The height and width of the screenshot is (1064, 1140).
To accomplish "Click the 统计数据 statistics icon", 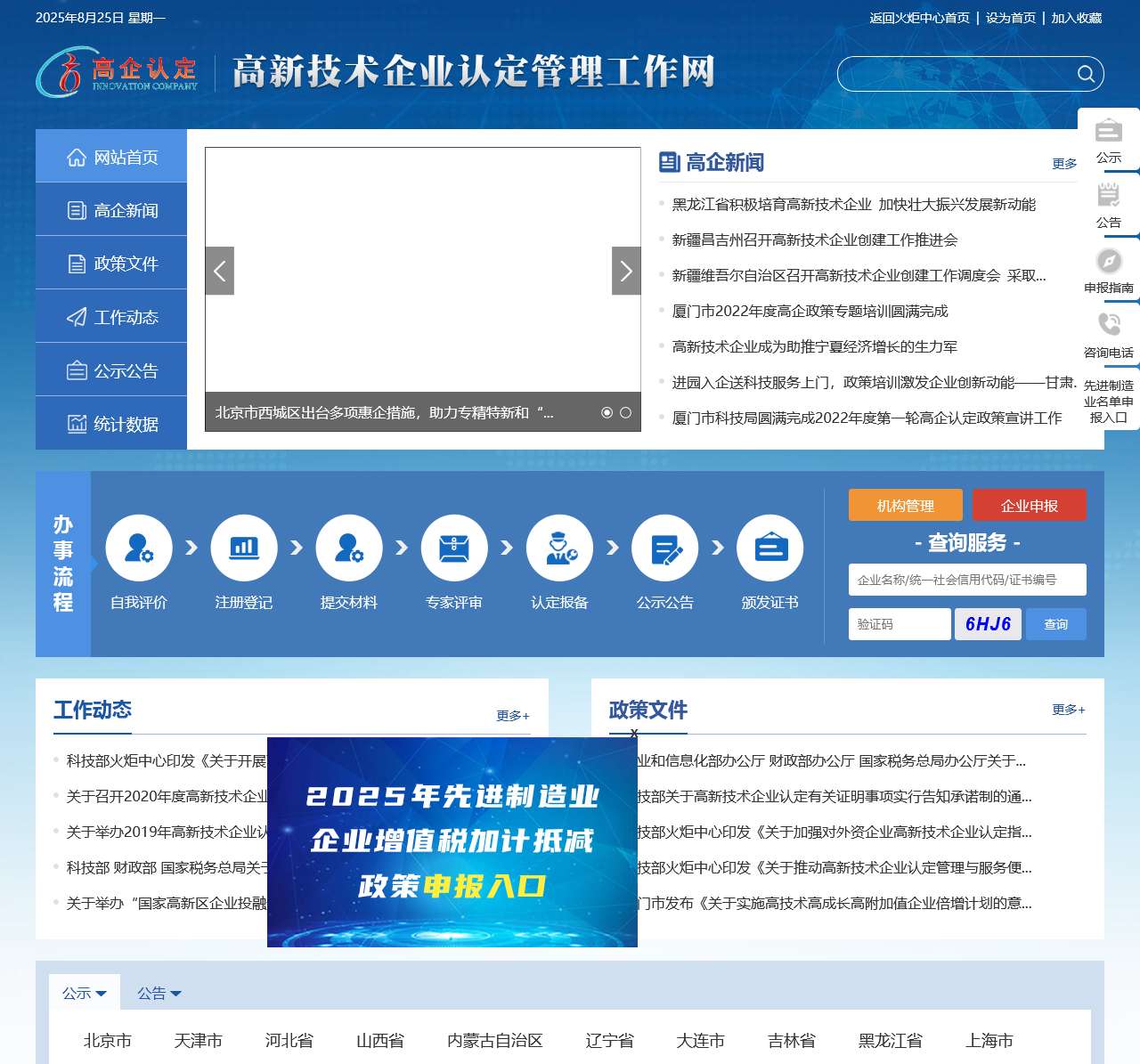I will (x=76, y=423).
